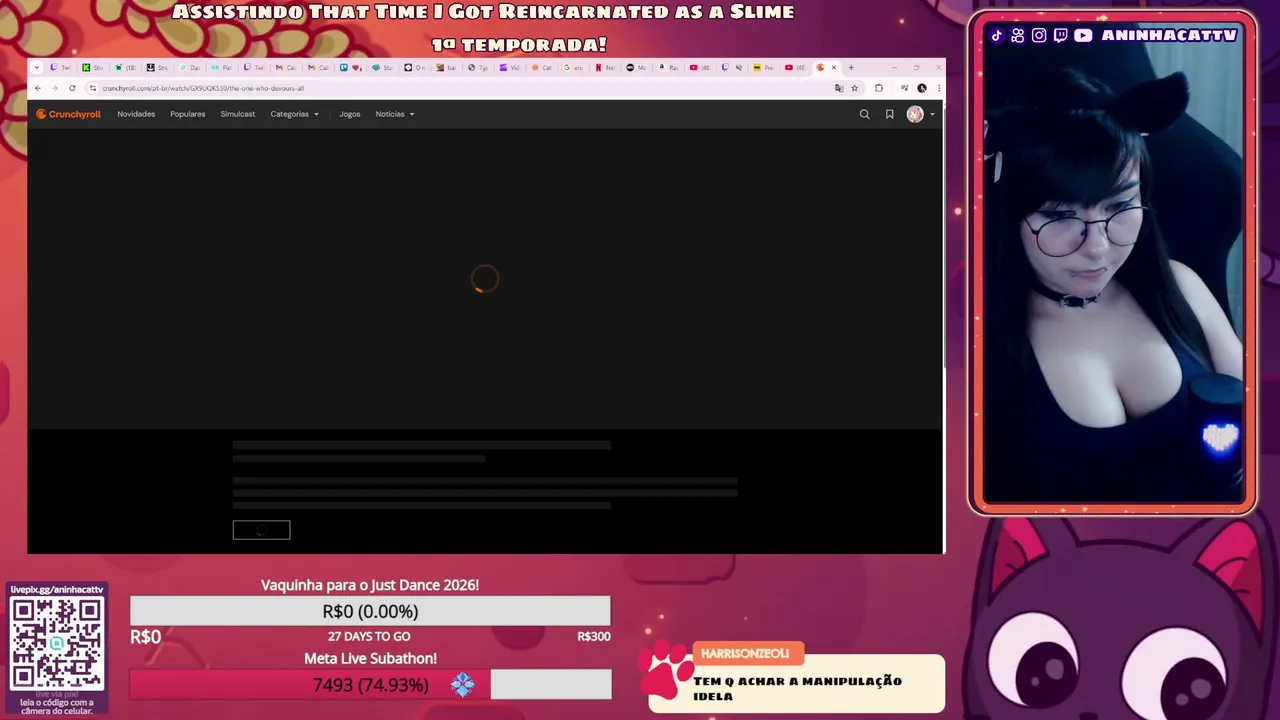Expand the Notícias dropdown
Screen dimensions: 1280x720
point(395,114)
